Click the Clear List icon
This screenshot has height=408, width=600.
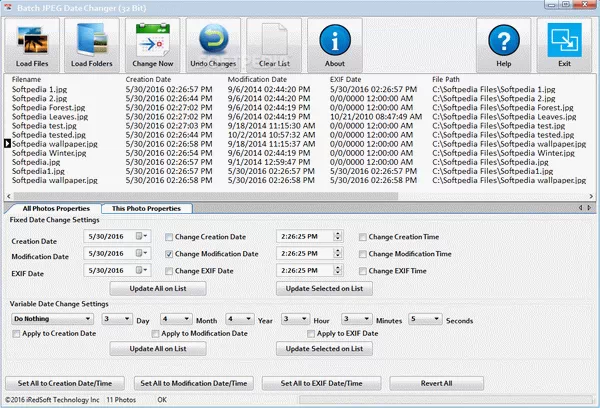click(274, 45)
